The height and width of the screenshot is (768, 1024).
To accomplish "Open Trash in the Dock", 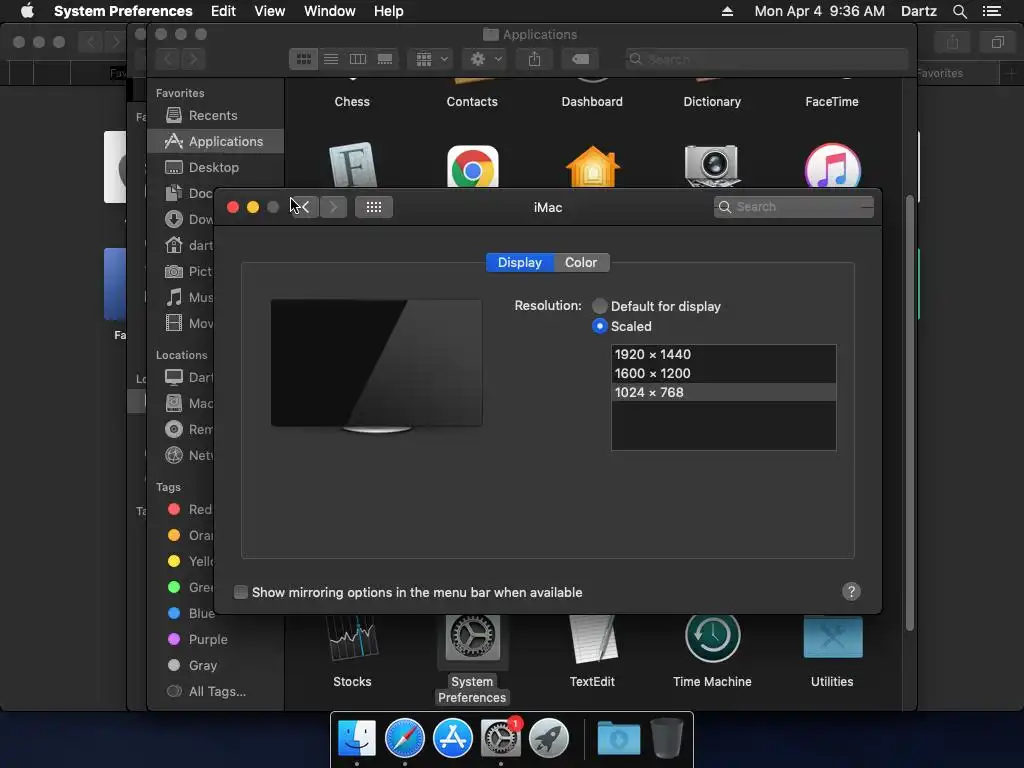I will 667,738.
